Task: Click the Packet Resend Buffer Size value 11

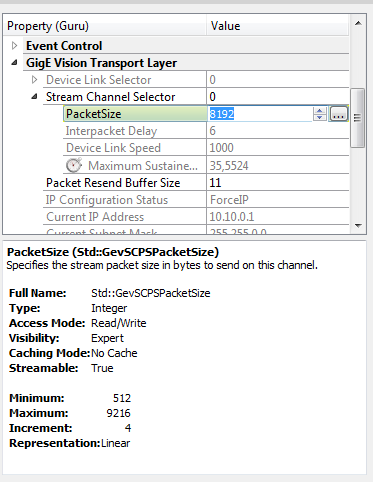Action: [215, 183]
